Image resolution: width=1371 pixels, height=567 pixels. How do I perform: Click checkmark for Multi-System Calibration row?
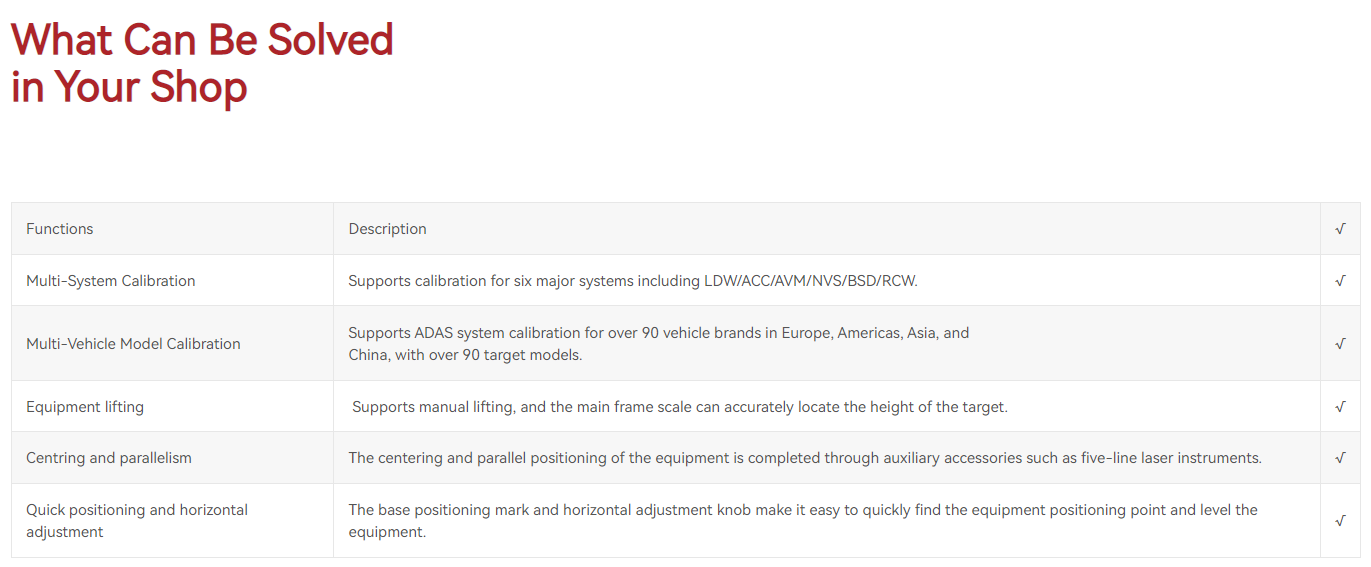tap(1340, 281)
